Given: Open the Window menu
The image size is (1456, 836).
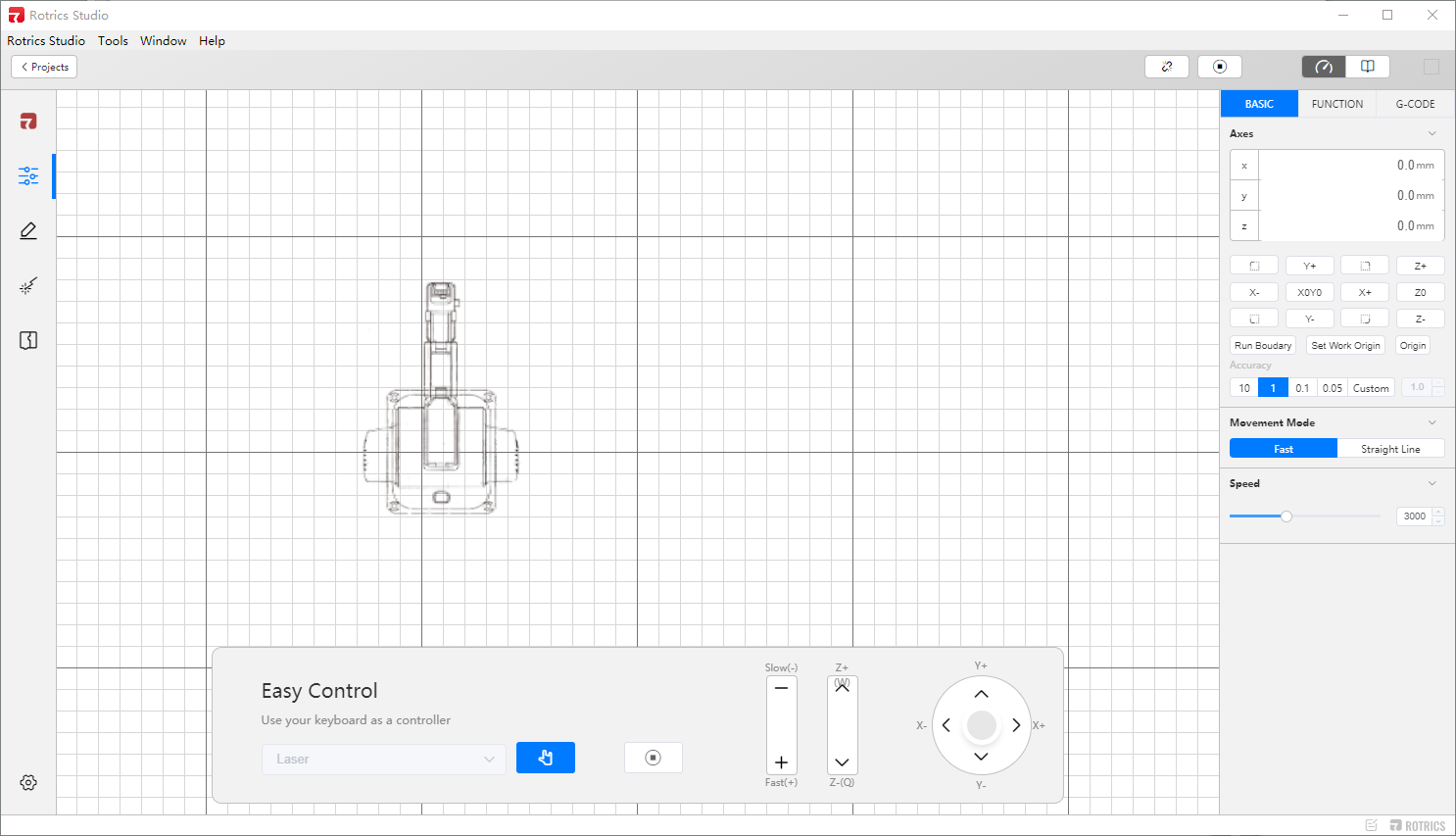Looking at the screenshot, I should 163,40.
